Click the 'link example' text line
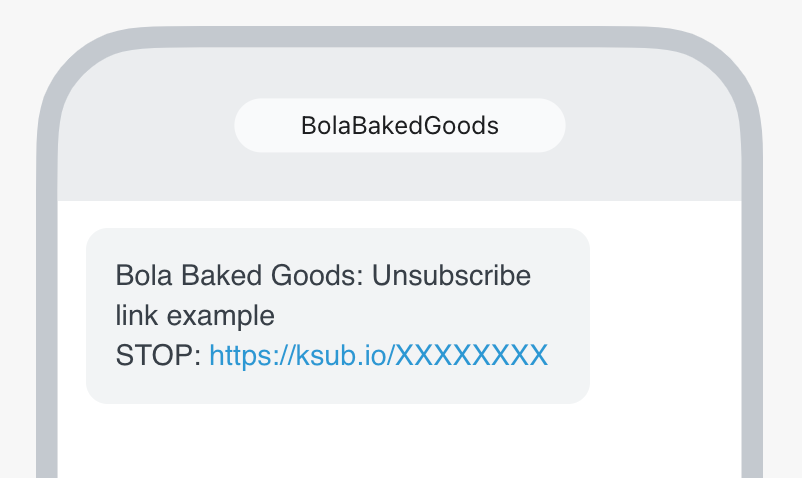Viewport: 802px width, 478px height. tap(195, 315)
